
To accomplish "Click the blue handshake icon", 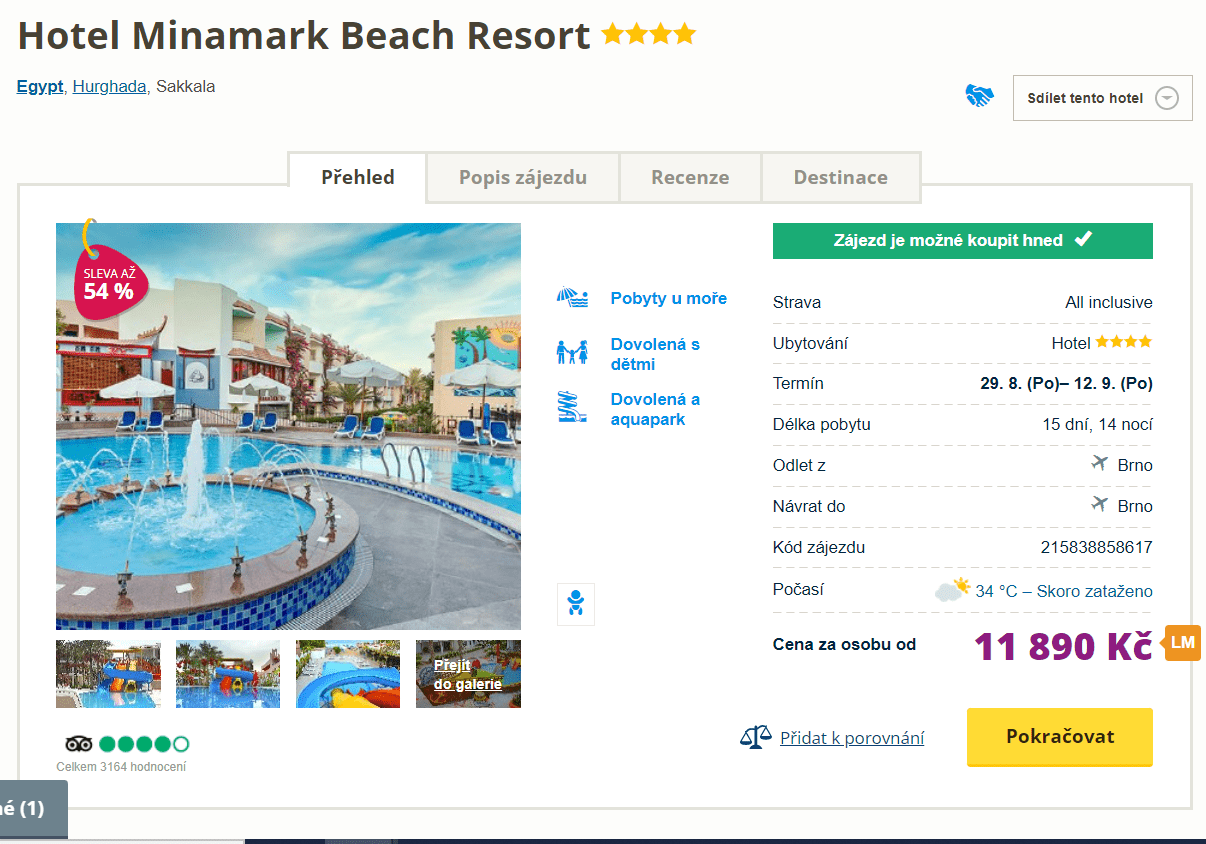I will (x=979, y=96).
